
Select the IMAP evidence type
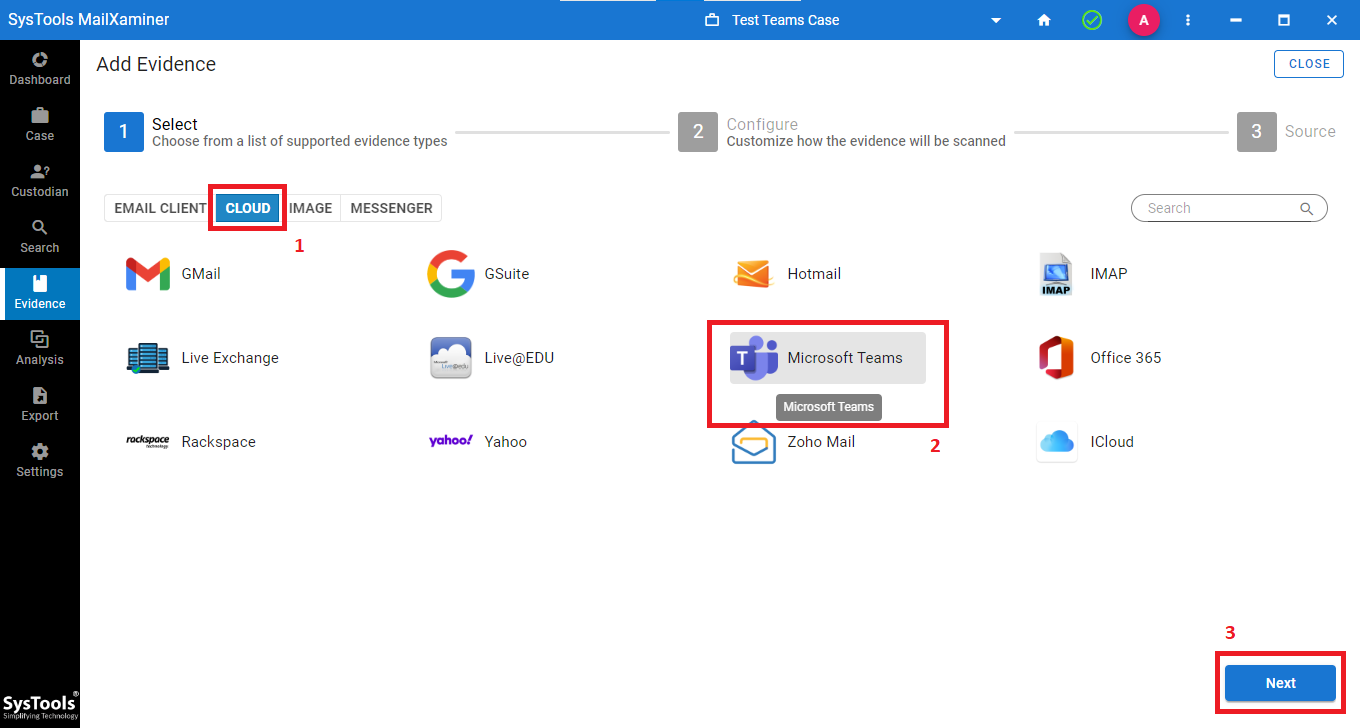pos(1083,274)
